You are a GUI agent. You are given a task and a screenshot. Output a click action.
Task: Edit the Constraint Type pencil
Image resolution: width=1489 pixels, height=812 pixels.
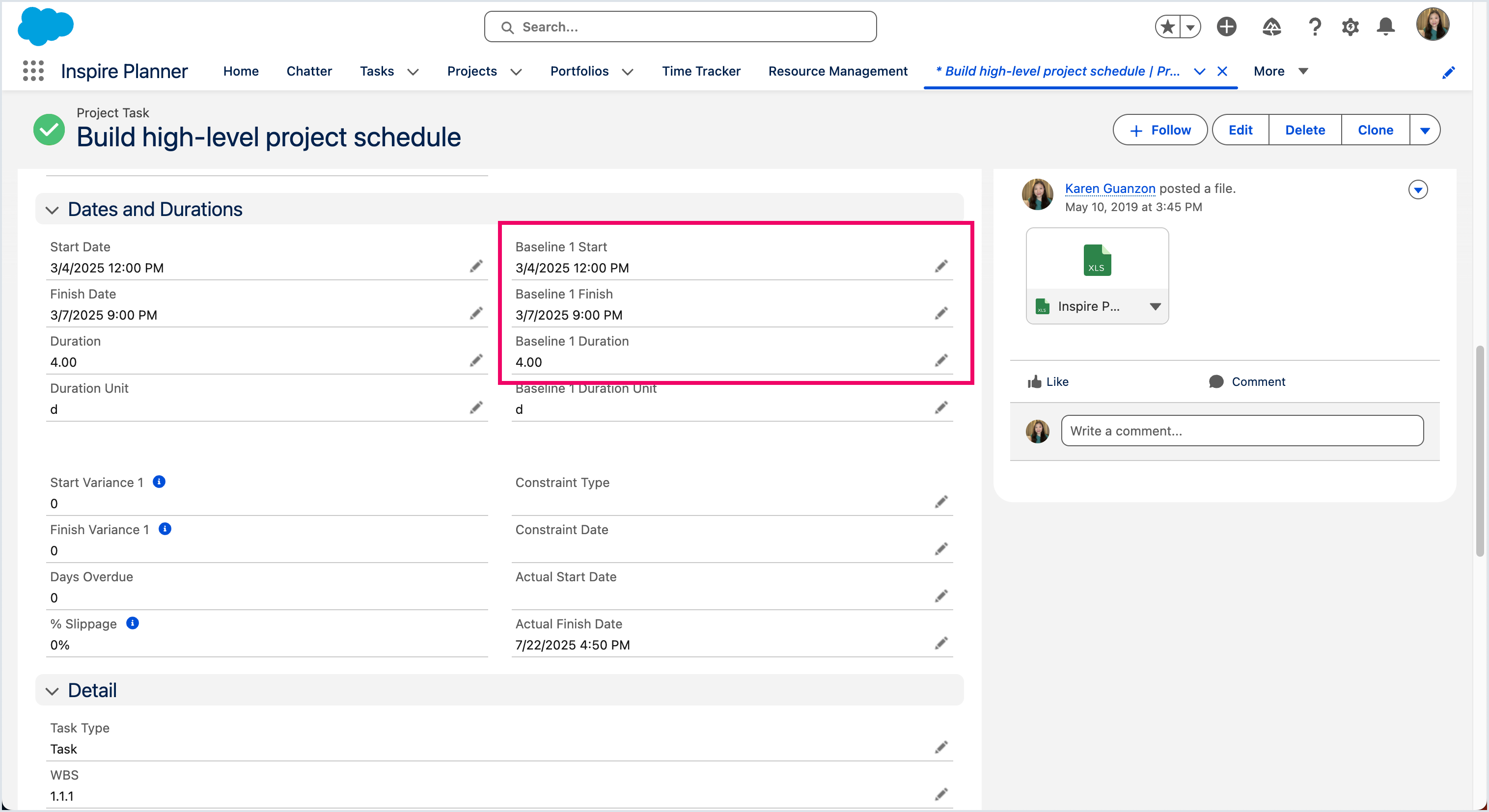[x=941, y=502]
